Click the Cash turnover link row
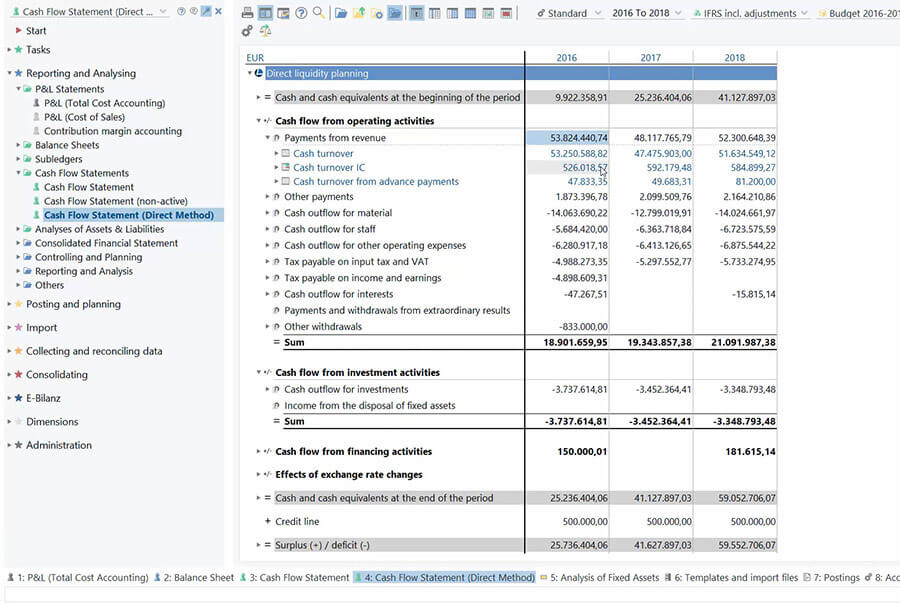 pyautogui.click(x=323, y=153)
